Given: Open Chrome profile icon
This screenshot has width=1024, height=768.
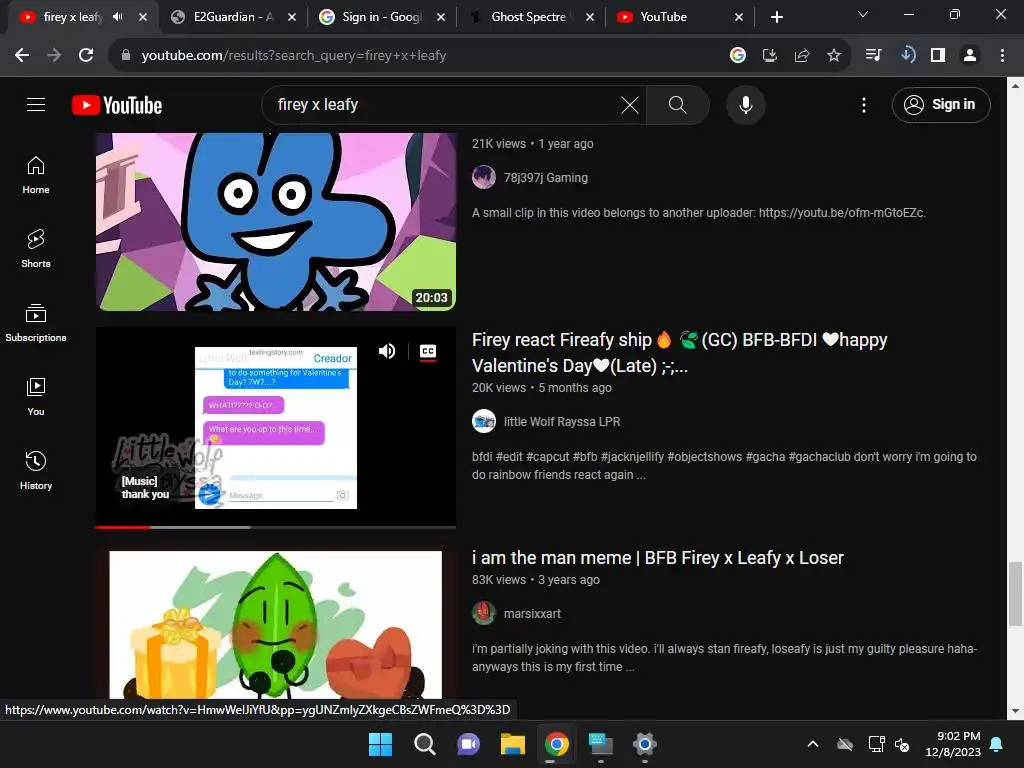Looking at the screenshot, I should [970, 56].
